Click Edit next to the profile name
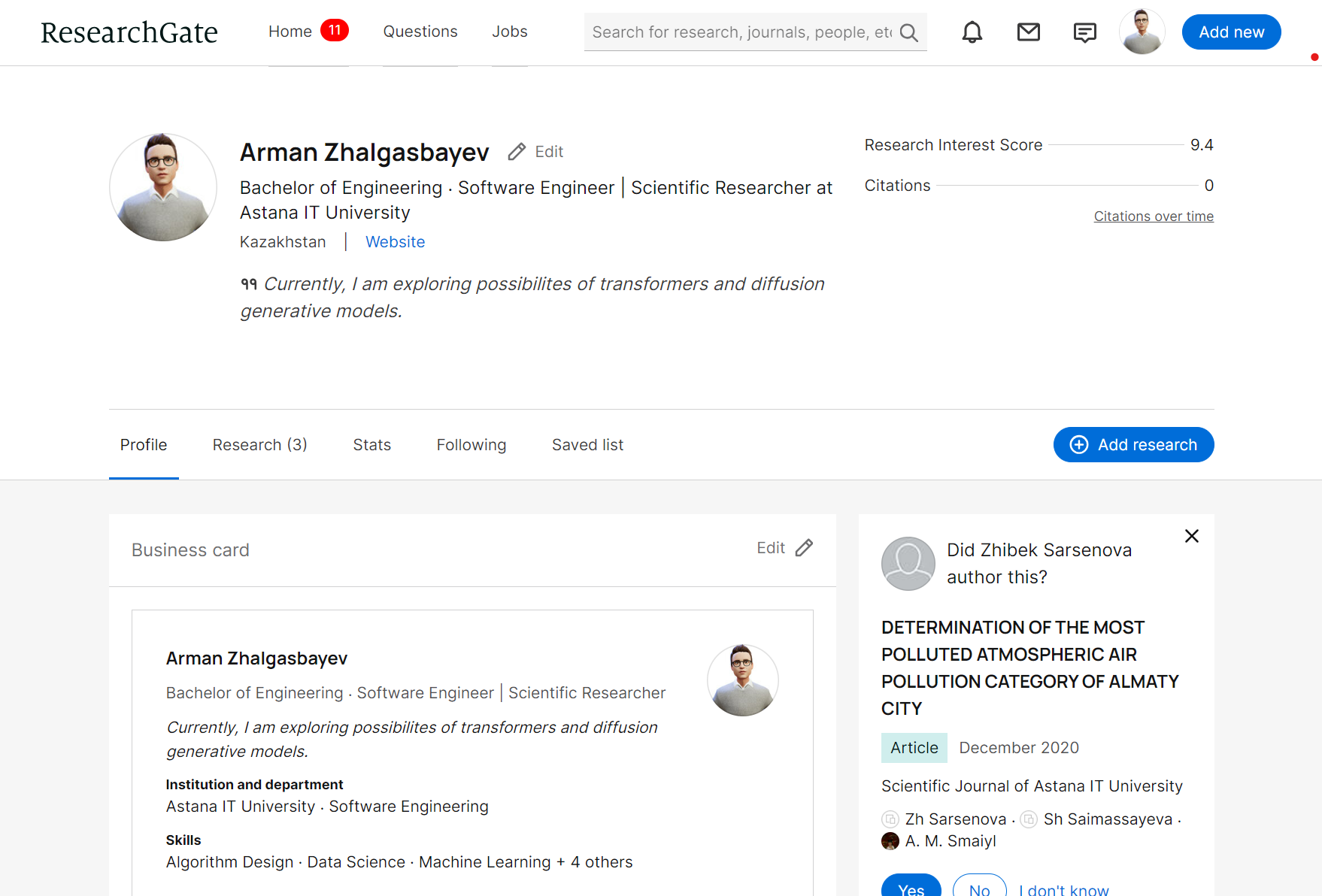This screenshot has height=896, width=1322. 549,152
